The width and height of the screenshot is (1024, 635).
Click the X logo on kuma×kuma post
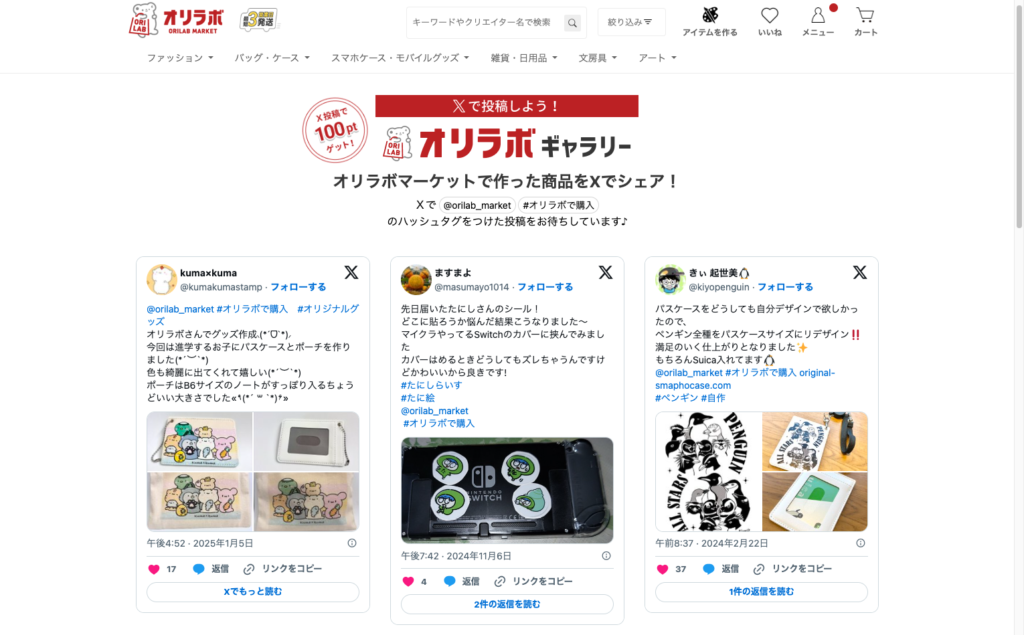(x=351, y=272)
